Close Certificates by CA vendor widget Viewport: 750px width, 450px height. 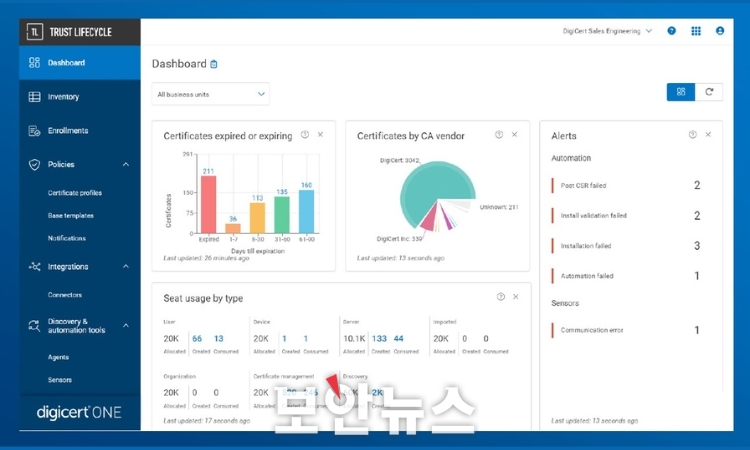click(515, 135)
